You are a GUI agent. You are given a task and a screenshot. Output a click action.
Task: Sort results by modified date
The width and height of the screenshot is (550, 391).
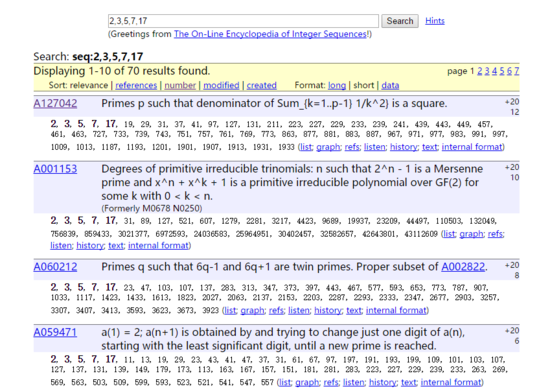tap(221, 85)
